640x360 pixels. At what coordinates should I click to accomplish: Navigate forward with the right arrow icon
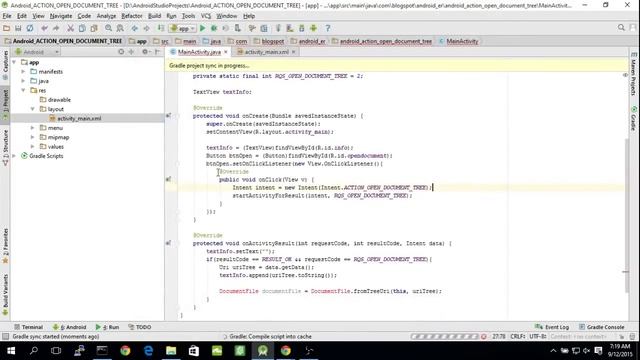pos(146,28)
